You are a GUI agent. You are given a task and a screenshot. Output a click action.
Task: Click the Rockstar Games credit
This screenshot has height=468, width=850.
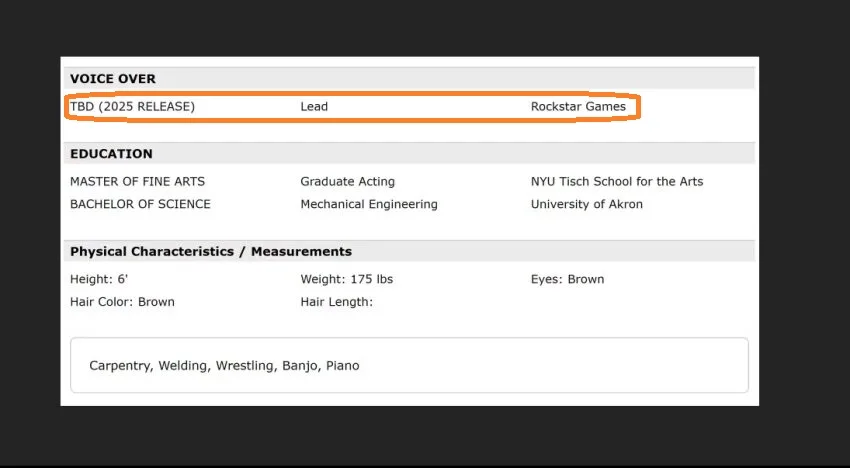(578, 106)
